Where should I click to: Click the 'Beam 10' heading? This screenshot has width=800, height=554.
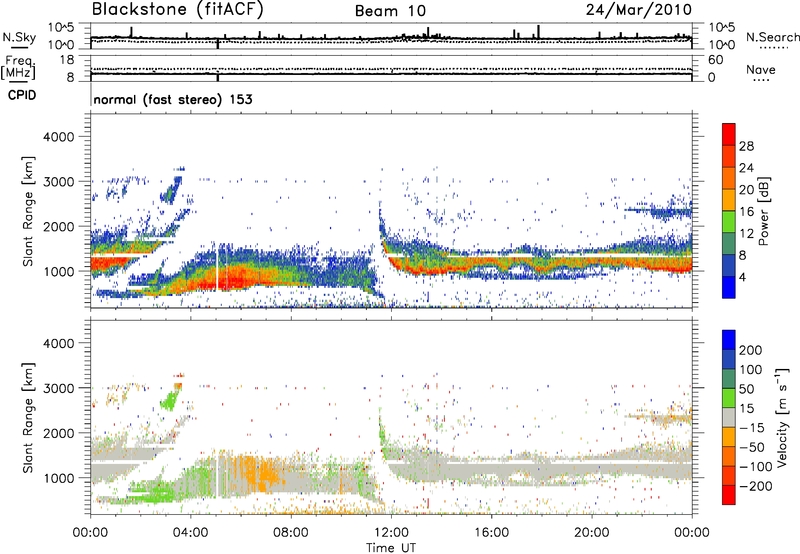pyautogui.click(x=390, y=11)
